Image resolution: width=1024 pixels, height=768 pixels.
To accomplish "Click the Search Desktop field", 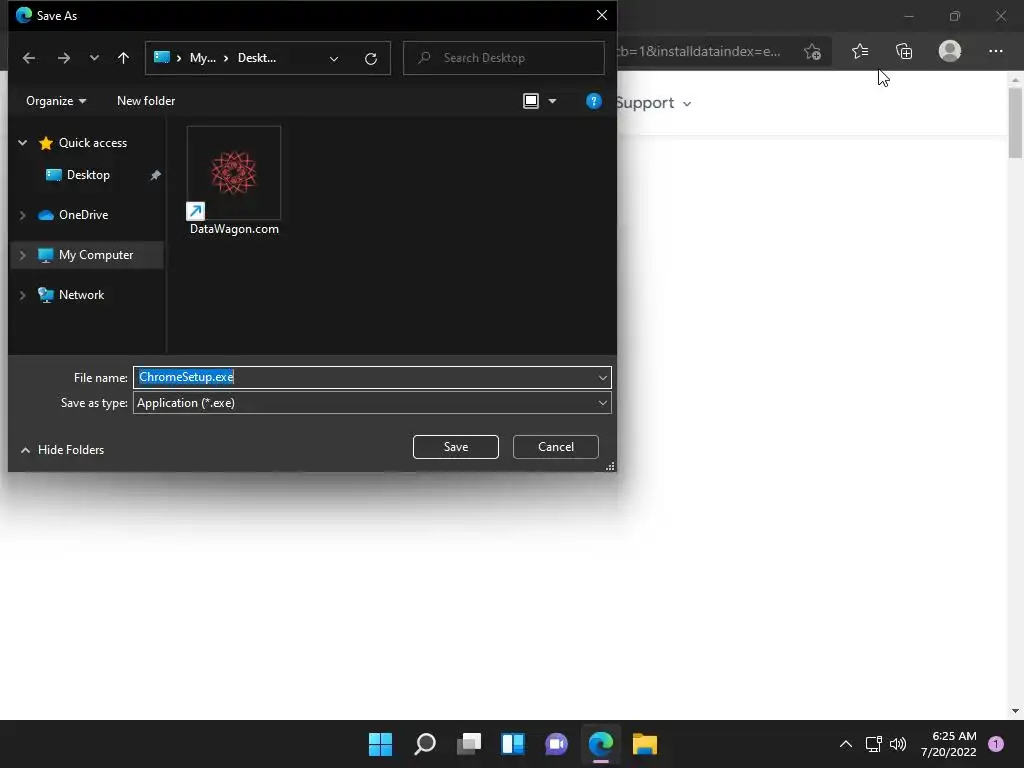I will point(504,58).
